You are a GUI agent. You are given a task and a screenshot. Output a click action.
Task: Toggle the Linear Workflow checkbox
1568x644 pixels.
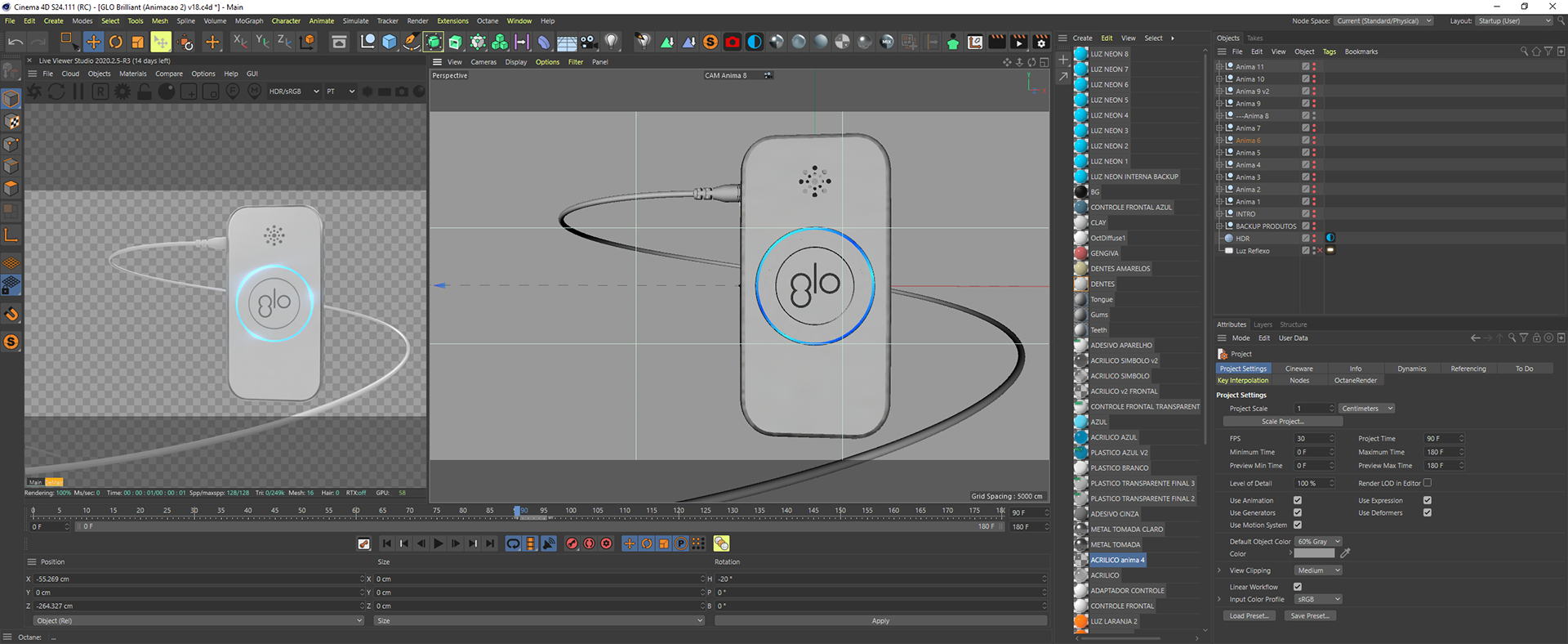click(x=1297, y=587)
